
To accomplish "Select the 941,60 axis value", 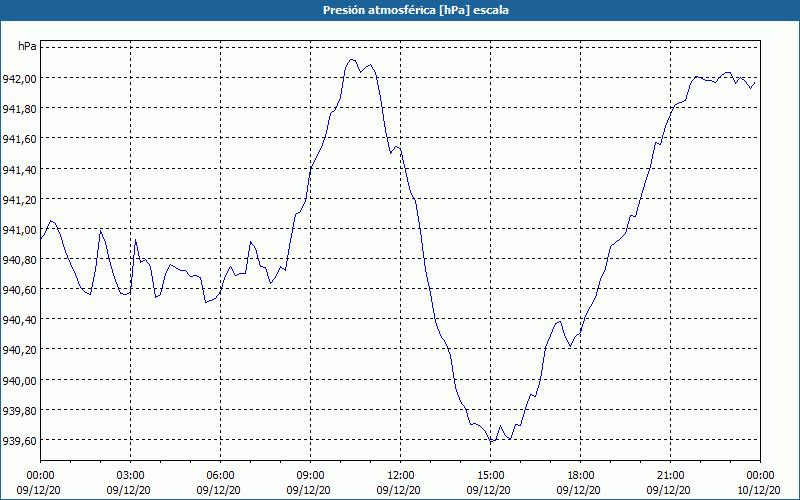I will point(19,139).
